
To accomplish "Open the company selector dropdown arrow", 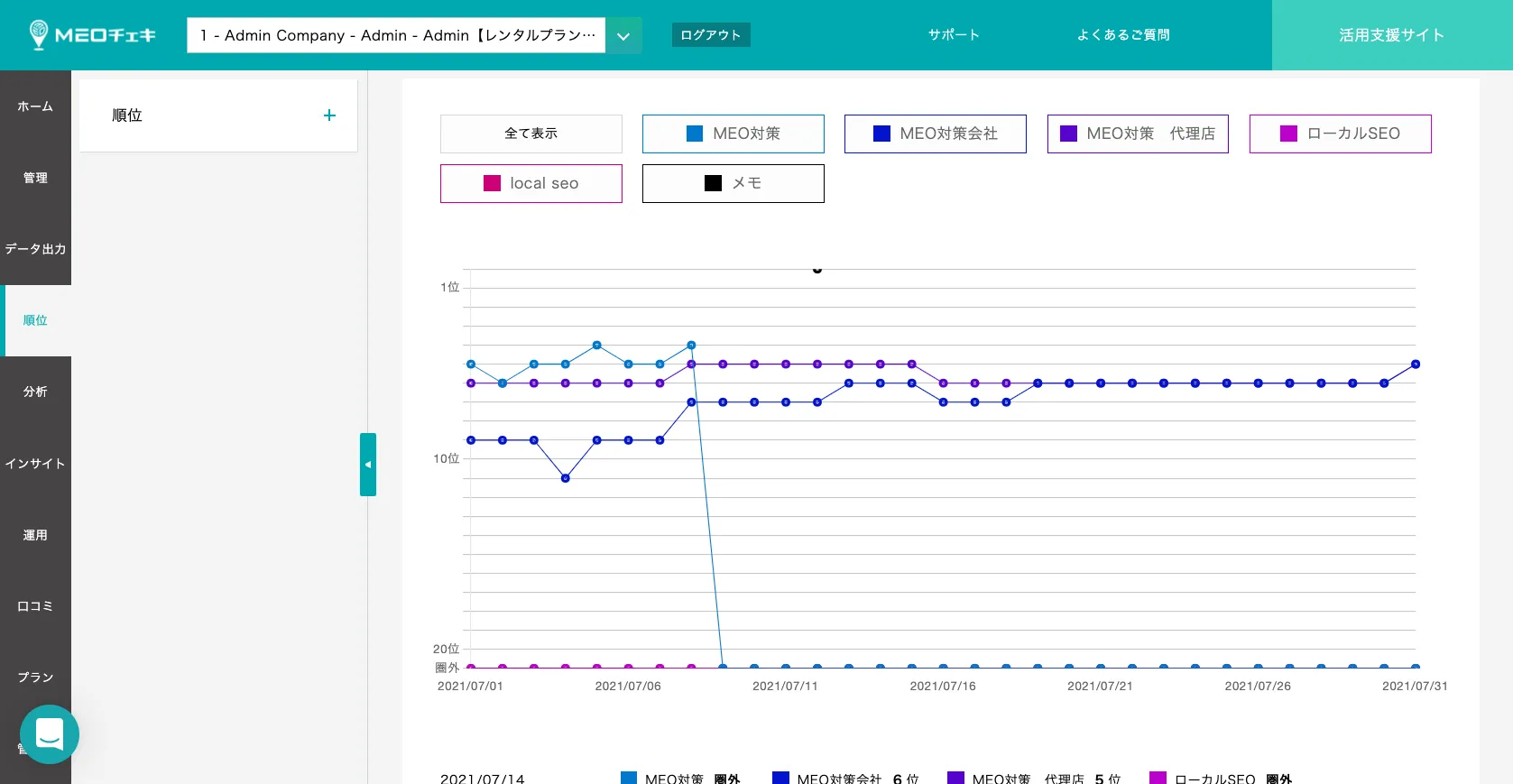I will [623, 36].
